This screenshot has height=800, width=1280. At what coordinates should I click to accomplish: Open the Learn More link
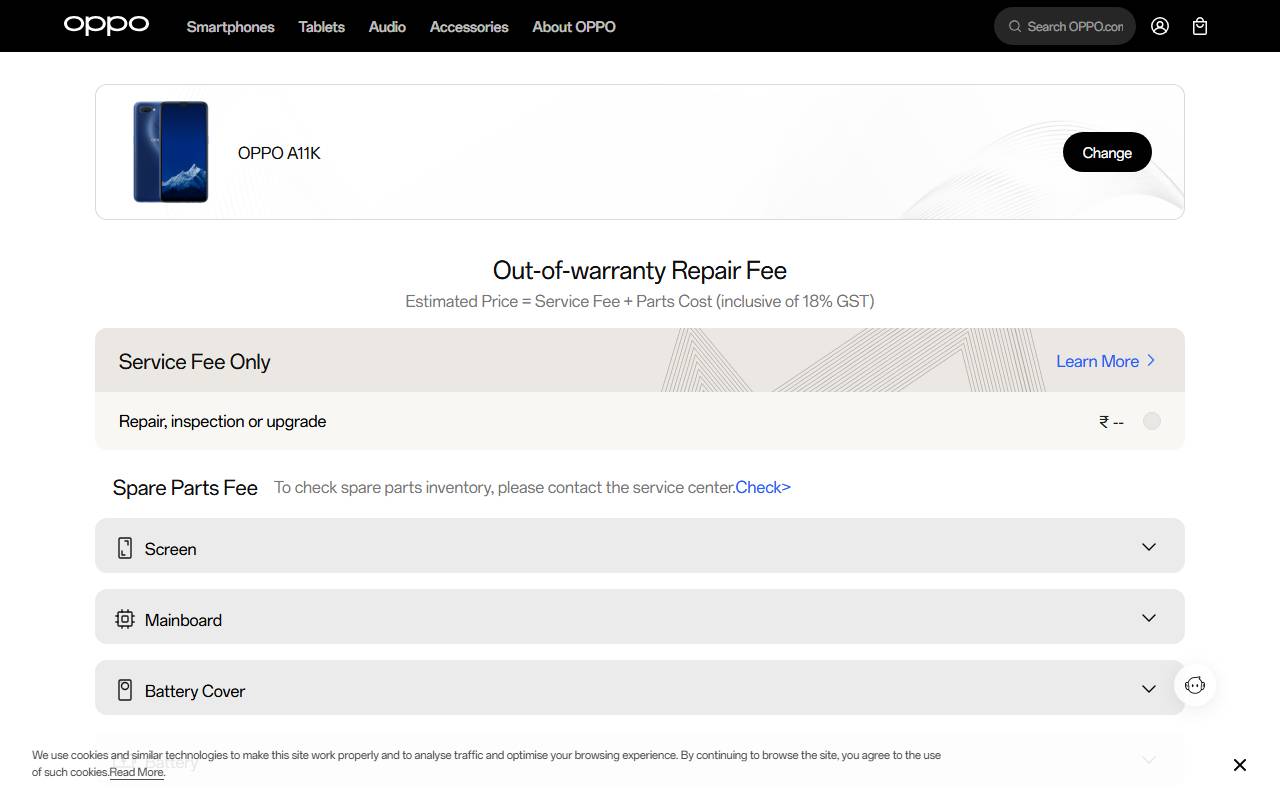1106,361
